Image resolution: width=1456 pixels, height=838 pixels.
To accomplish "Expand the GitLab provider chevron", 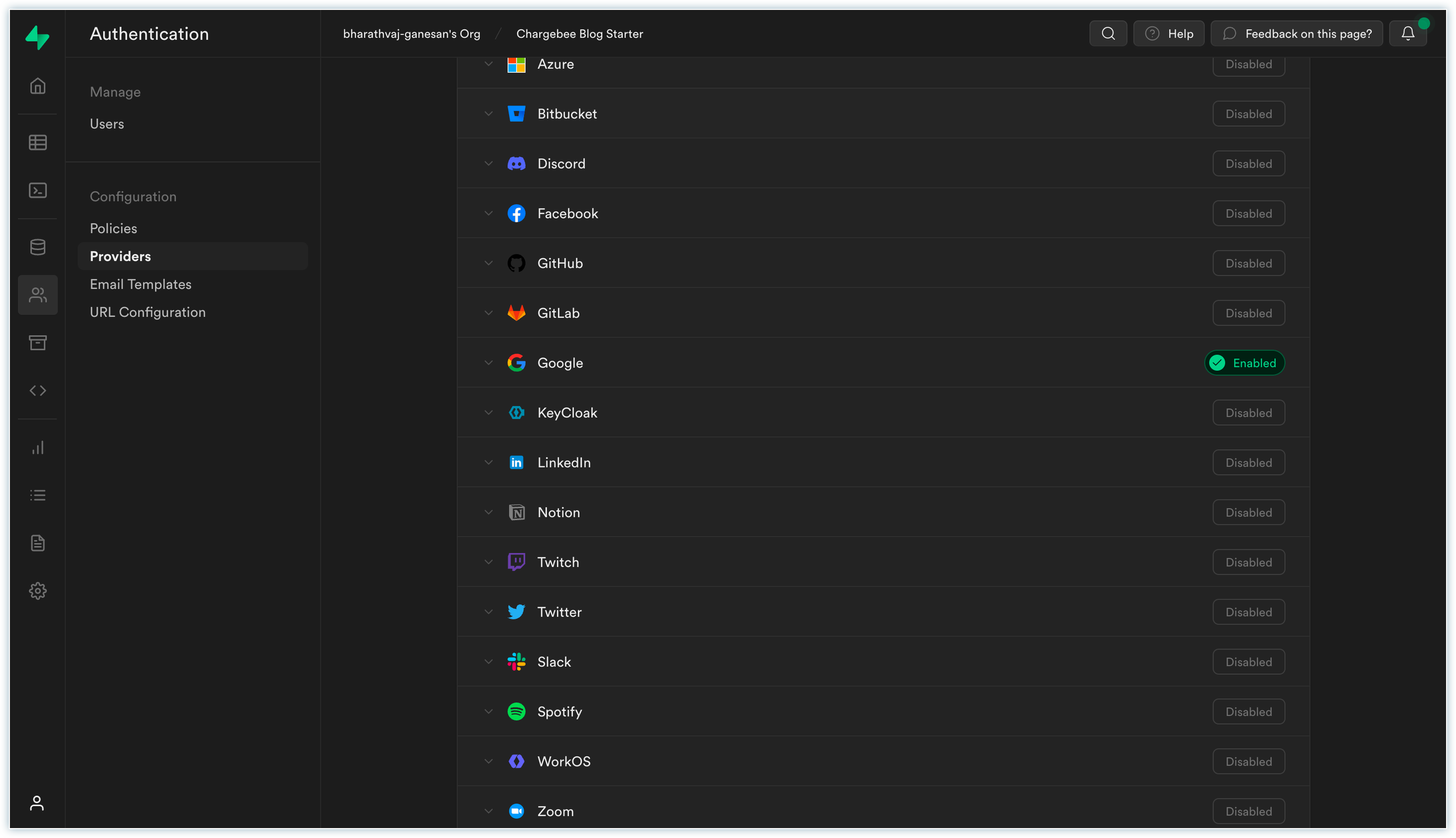I will [488, 312].
